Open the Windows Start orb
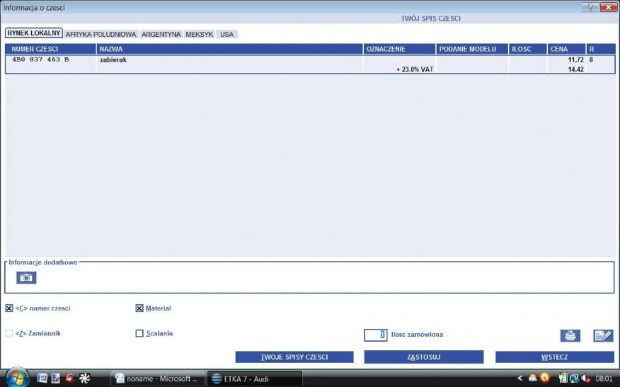620x387 pixels. pos(17,378)
